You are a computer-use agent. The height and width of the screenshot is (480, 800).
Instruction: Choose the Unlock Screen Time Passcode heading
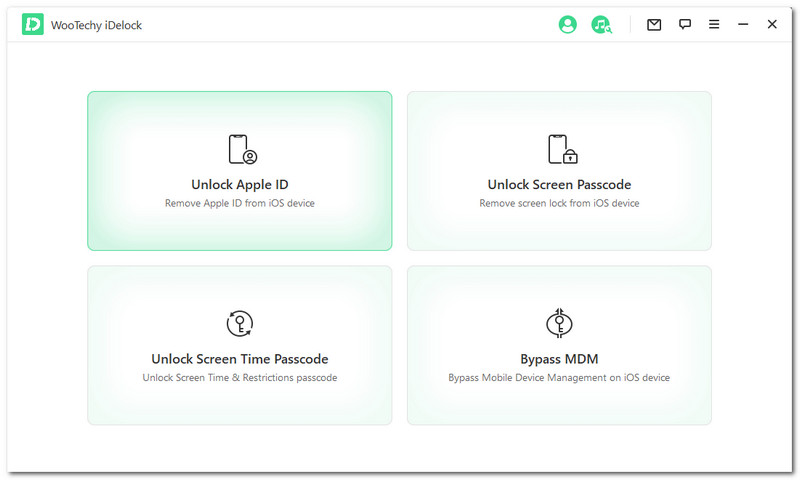click(240, 359)
